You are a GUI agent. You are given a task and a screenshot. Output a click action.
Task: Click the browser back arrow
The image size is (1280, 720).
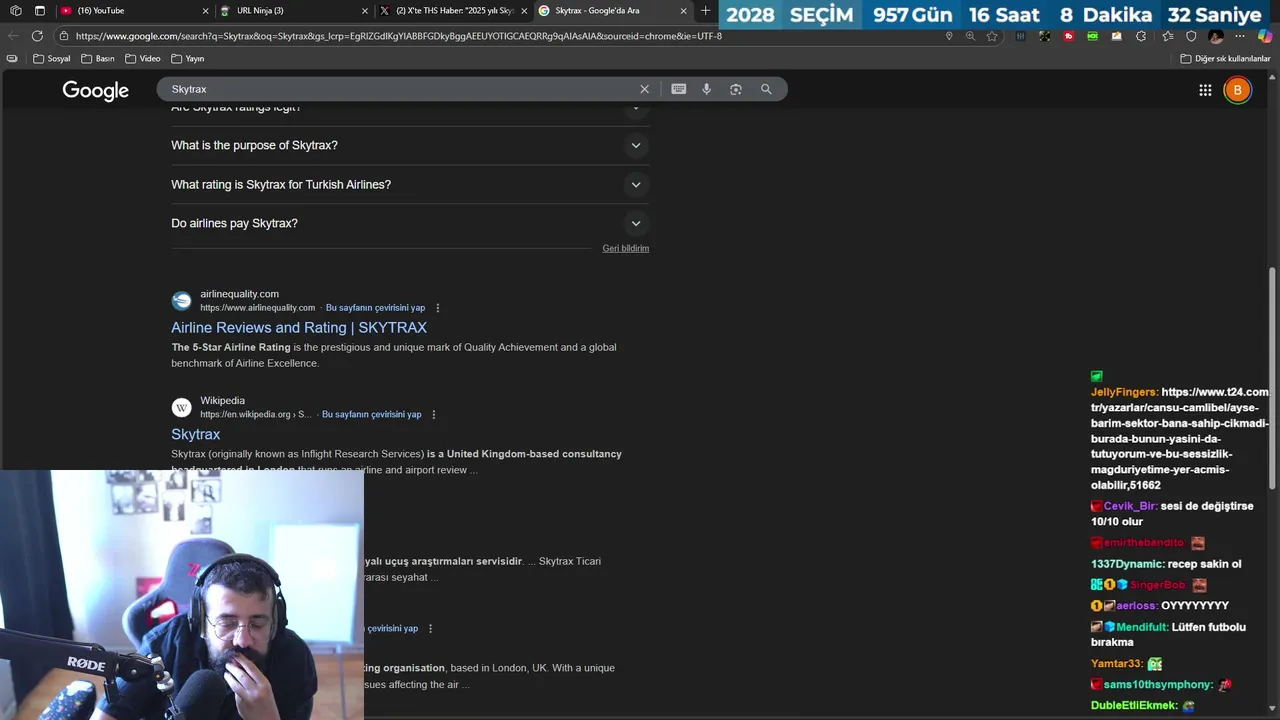tap(13, 36)
